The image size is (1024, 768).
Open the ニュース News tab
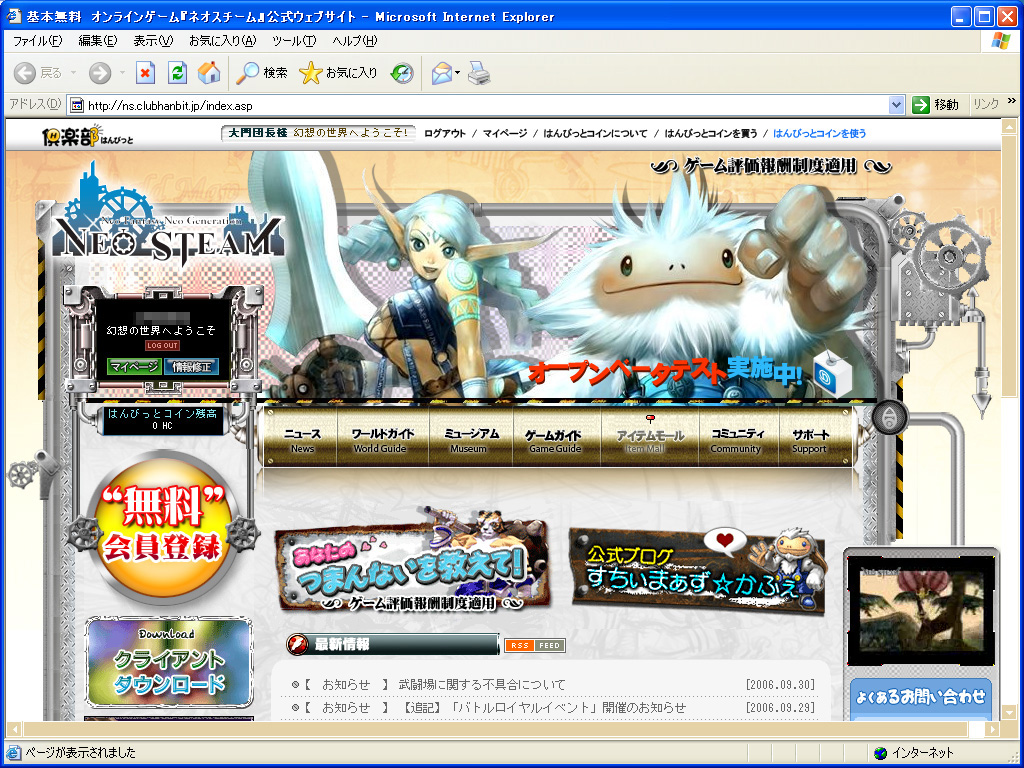pyautogui.click(x=302, y=440)
